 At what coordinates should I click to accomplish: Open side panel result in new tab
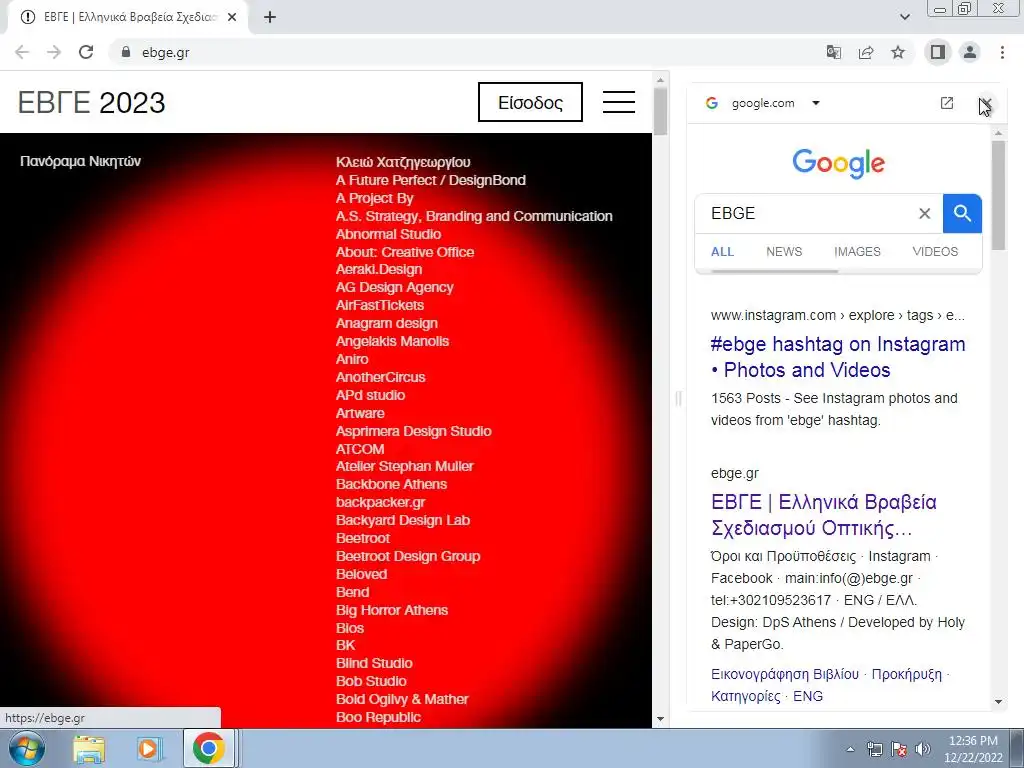(946, 103)
